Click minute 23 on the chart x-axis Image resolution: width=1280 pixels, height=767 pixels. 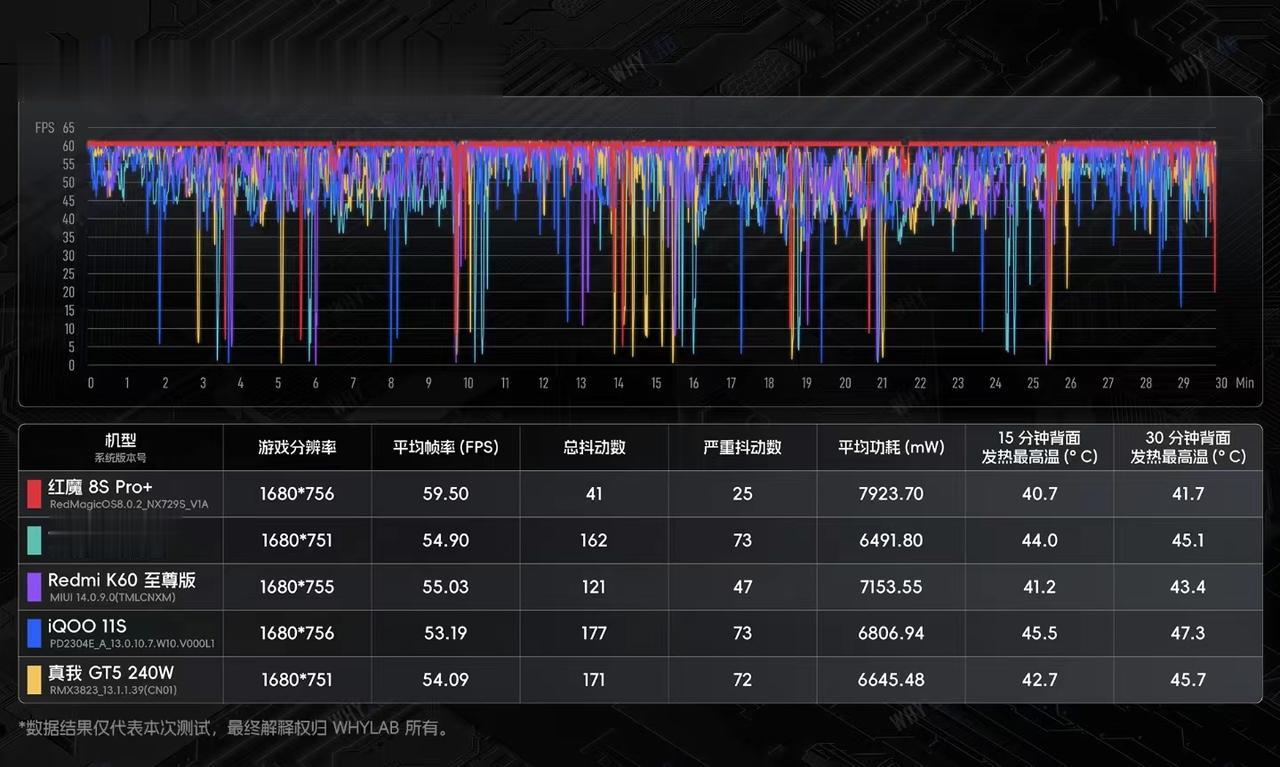point(958,383)
